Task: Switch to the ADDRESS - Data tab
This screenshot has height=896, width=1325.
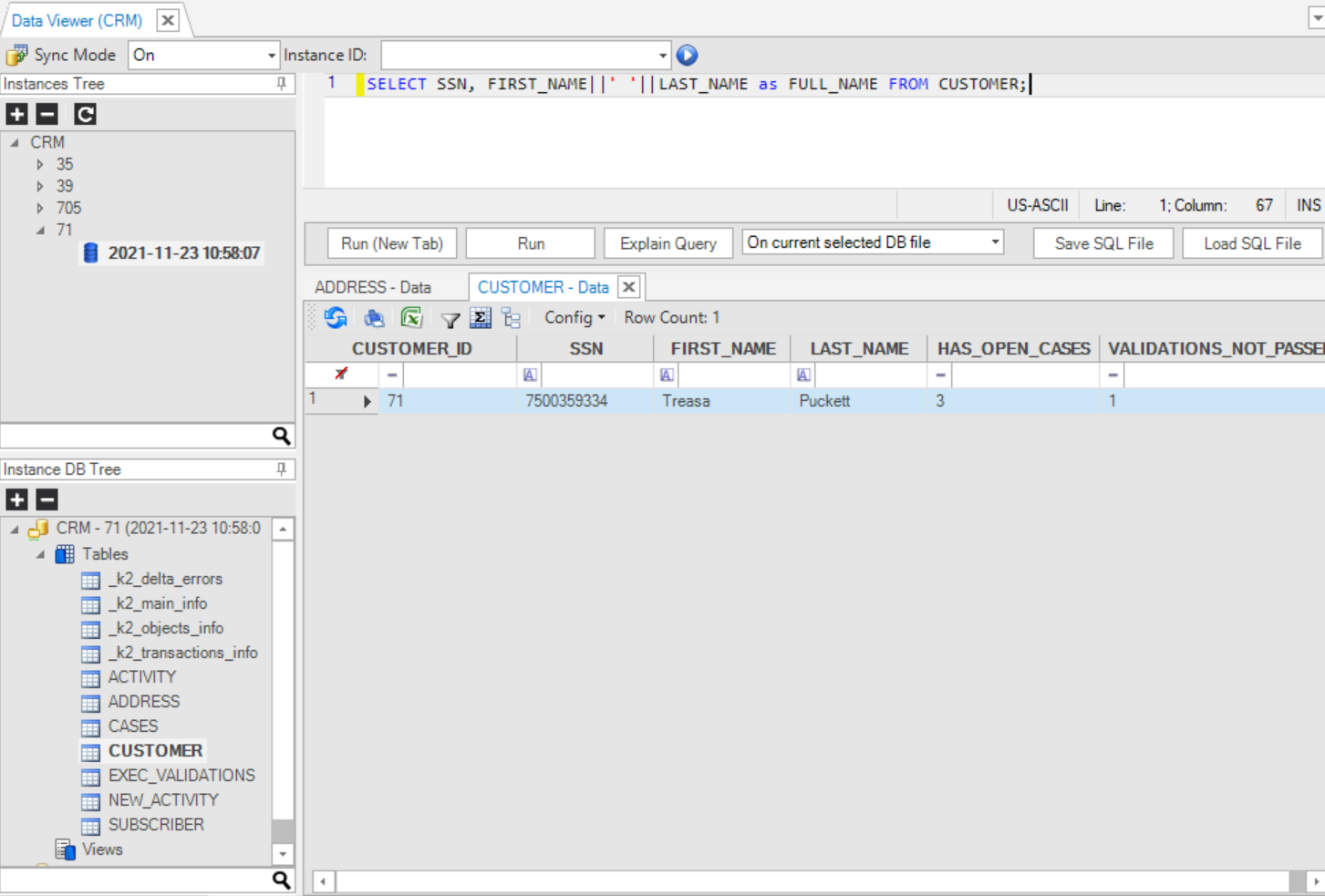Action: tap(373, 287)
